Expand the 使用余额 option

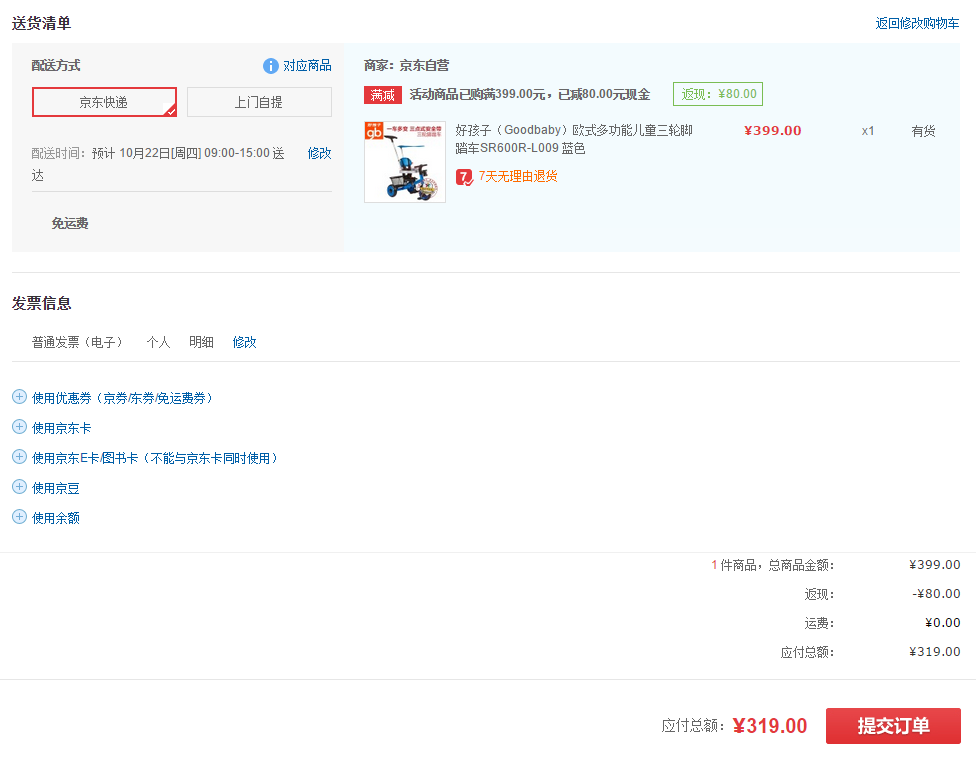56,517
